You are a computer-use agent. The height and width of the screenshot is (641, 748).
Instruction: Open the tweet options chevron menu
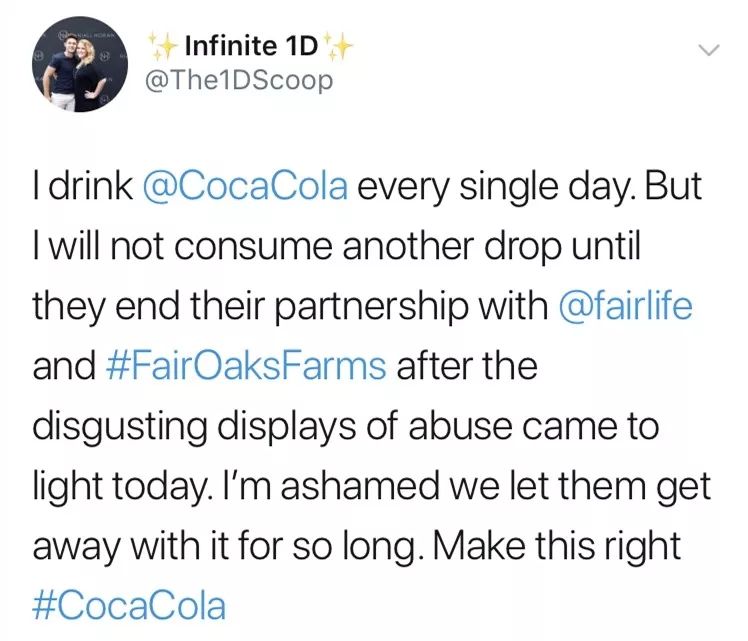pos(707,50)
